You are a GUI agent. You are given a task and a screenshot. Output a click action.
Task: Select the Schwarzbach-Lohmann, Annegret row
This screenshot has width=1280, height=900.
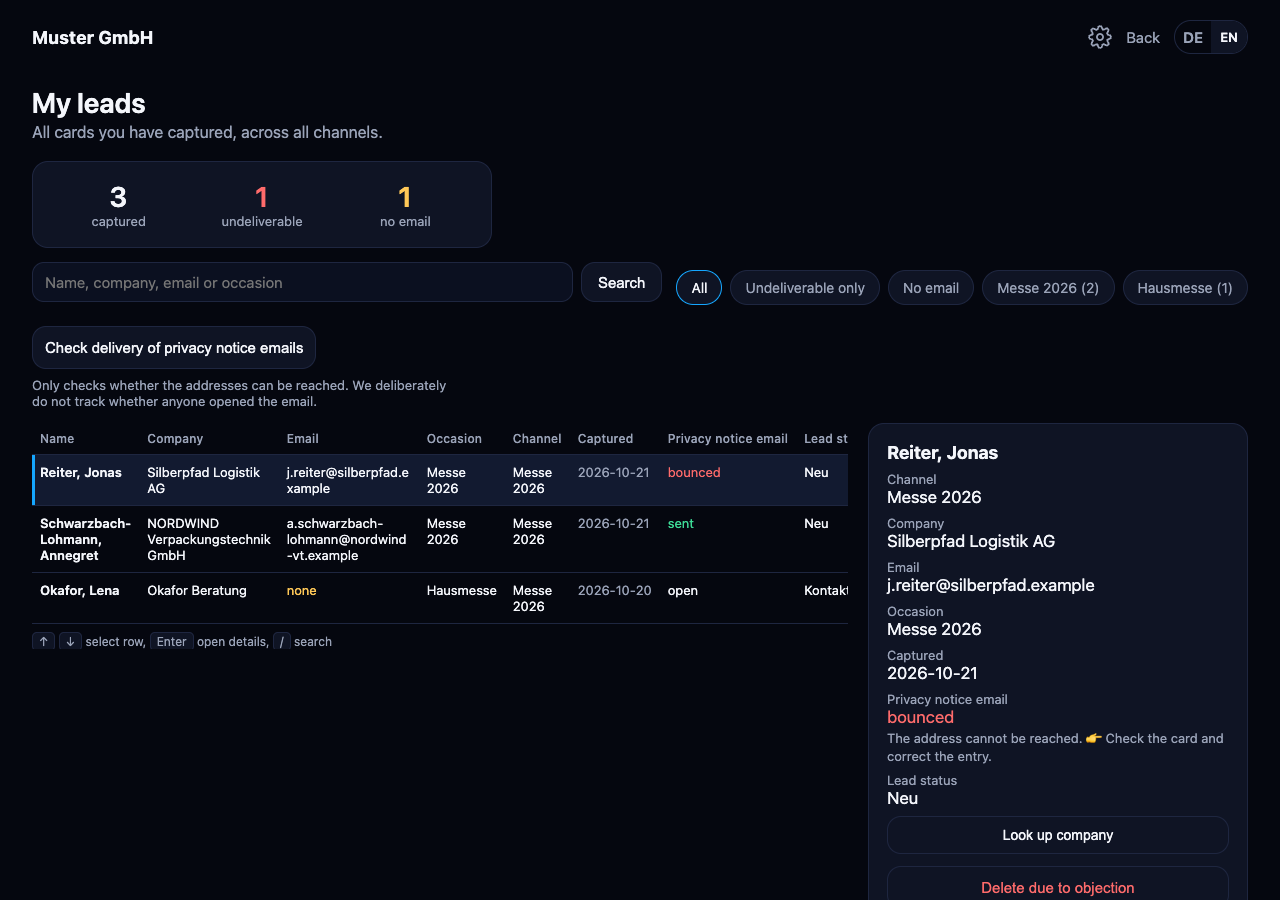click(x=440, y=539)
